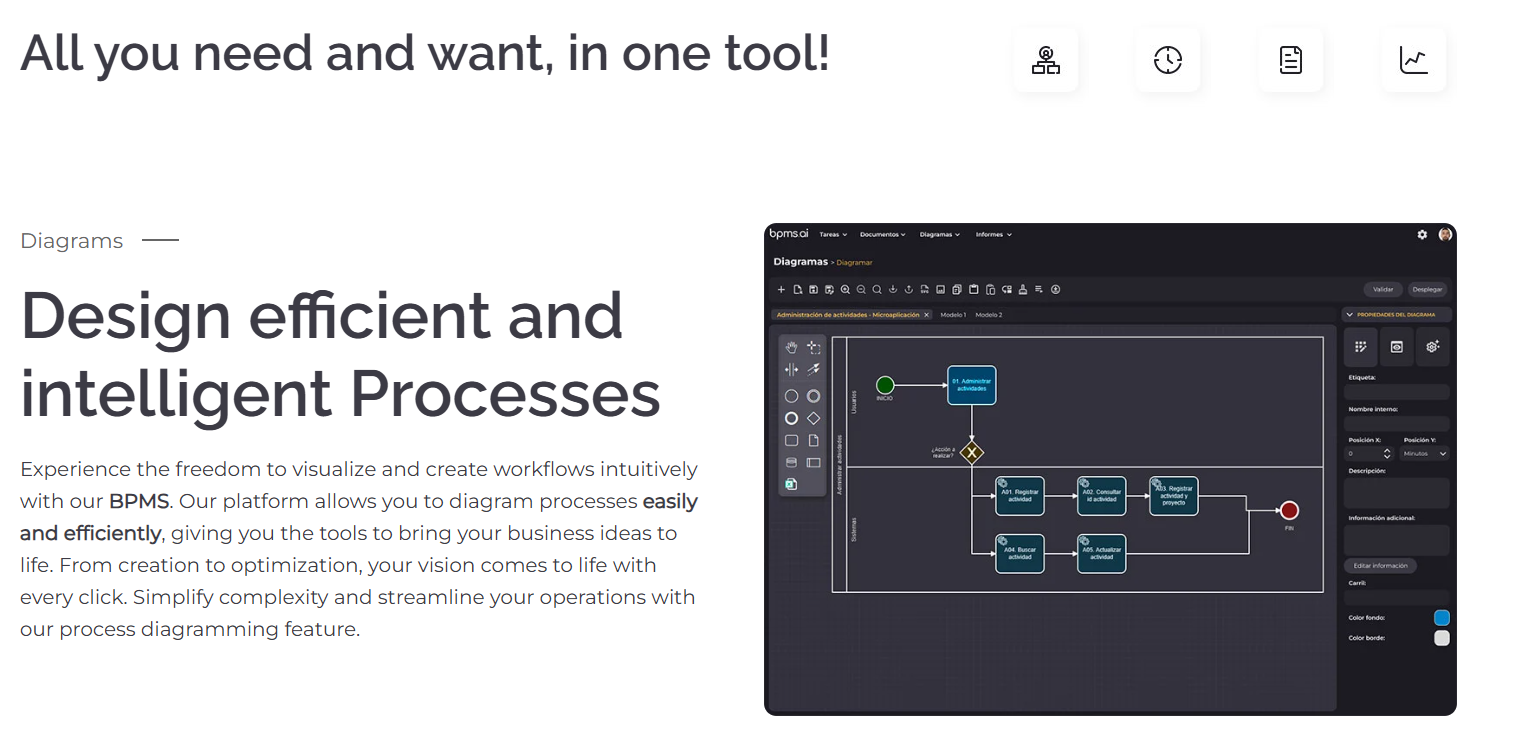Click the Desplegar button
The height and width of the screenshot is (746, 1533).
pos(1428,290)
